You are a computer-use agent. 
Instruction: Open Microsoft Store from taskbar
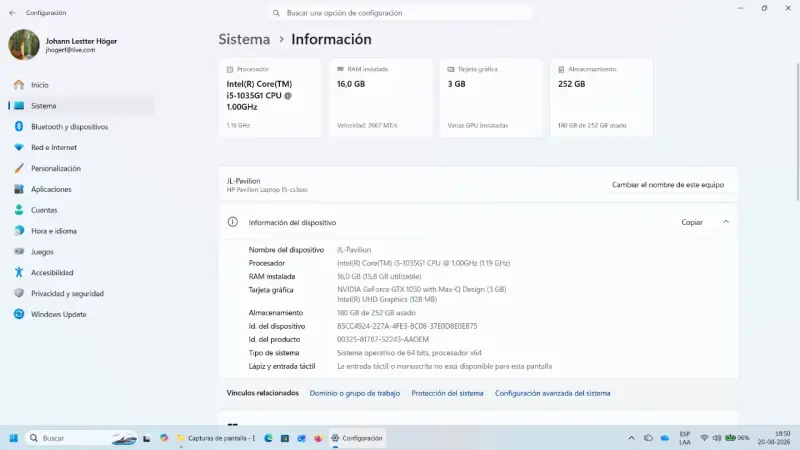285,438
